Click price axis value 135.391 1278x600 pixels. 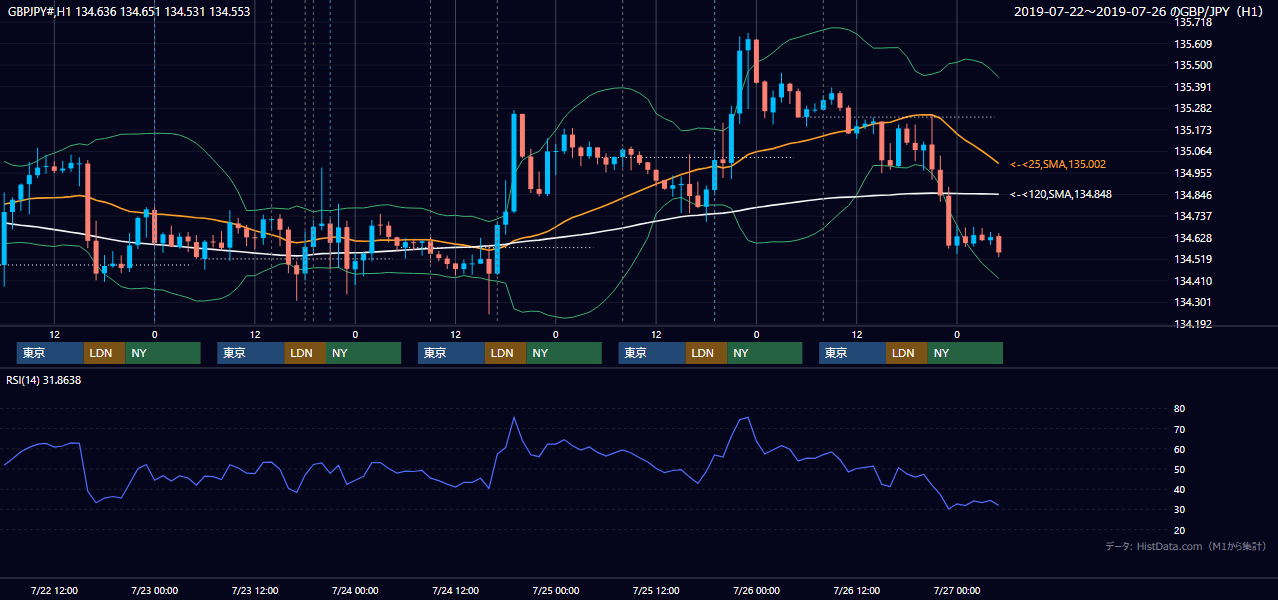(1193, 87)
